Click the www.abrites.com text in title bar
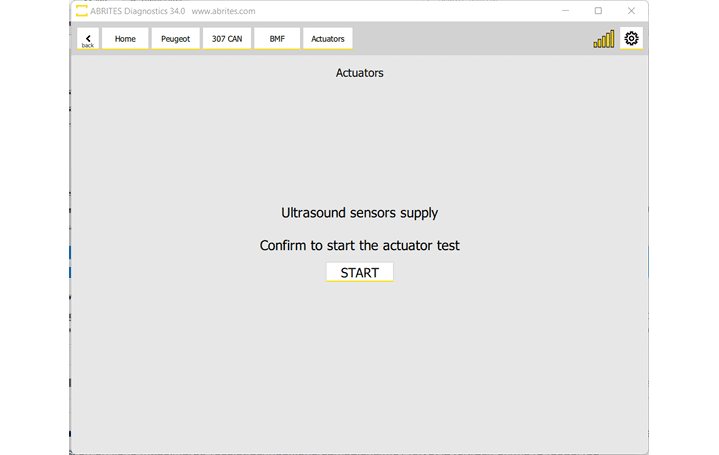This screenshot has width=719, height=455. pyautogui.click(x=223, y=11)
